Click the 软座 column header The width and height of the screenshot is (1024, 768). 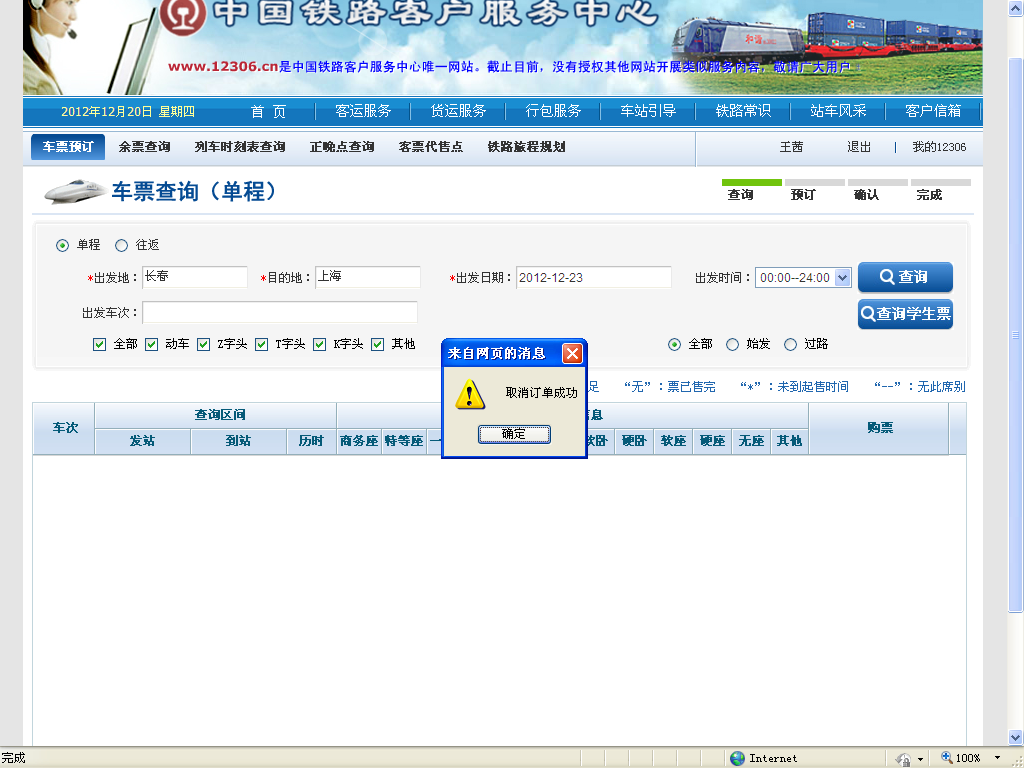coord(673,441)
